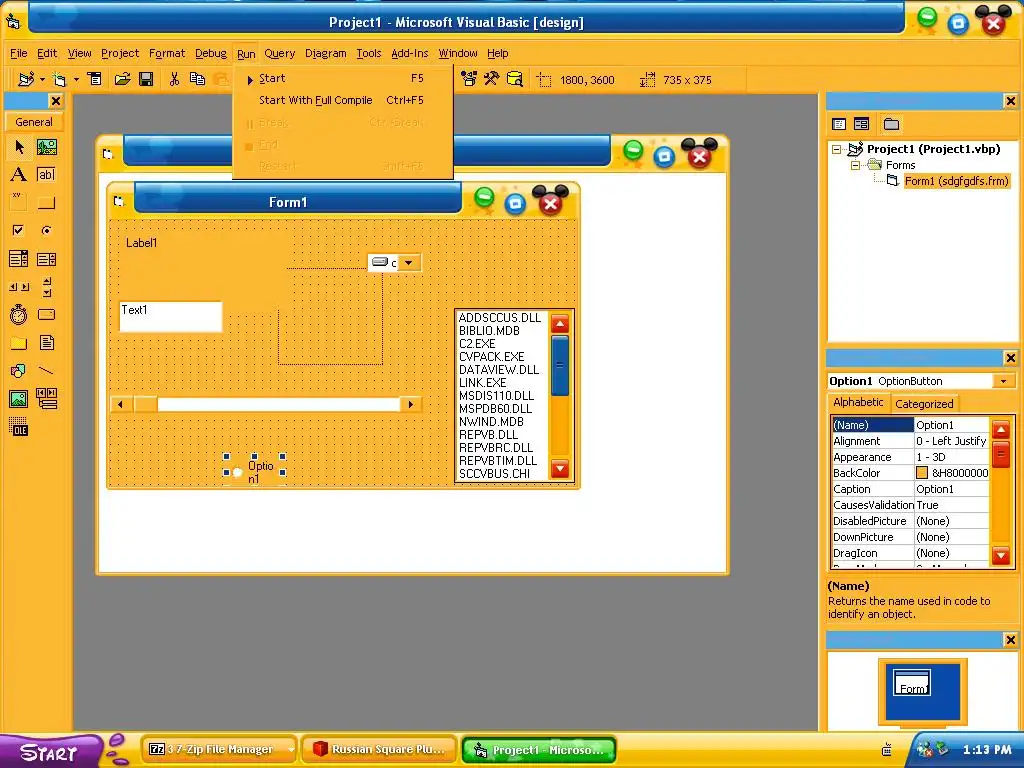Click the General toolbox tab

(34, 122)
